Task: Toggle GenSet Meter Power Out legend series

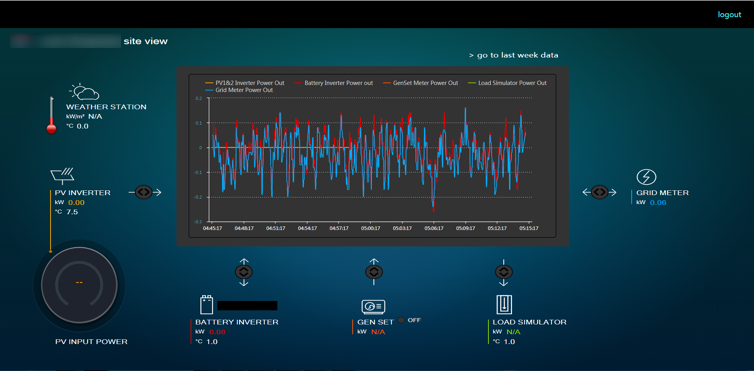Action: [x=421, y=83]
